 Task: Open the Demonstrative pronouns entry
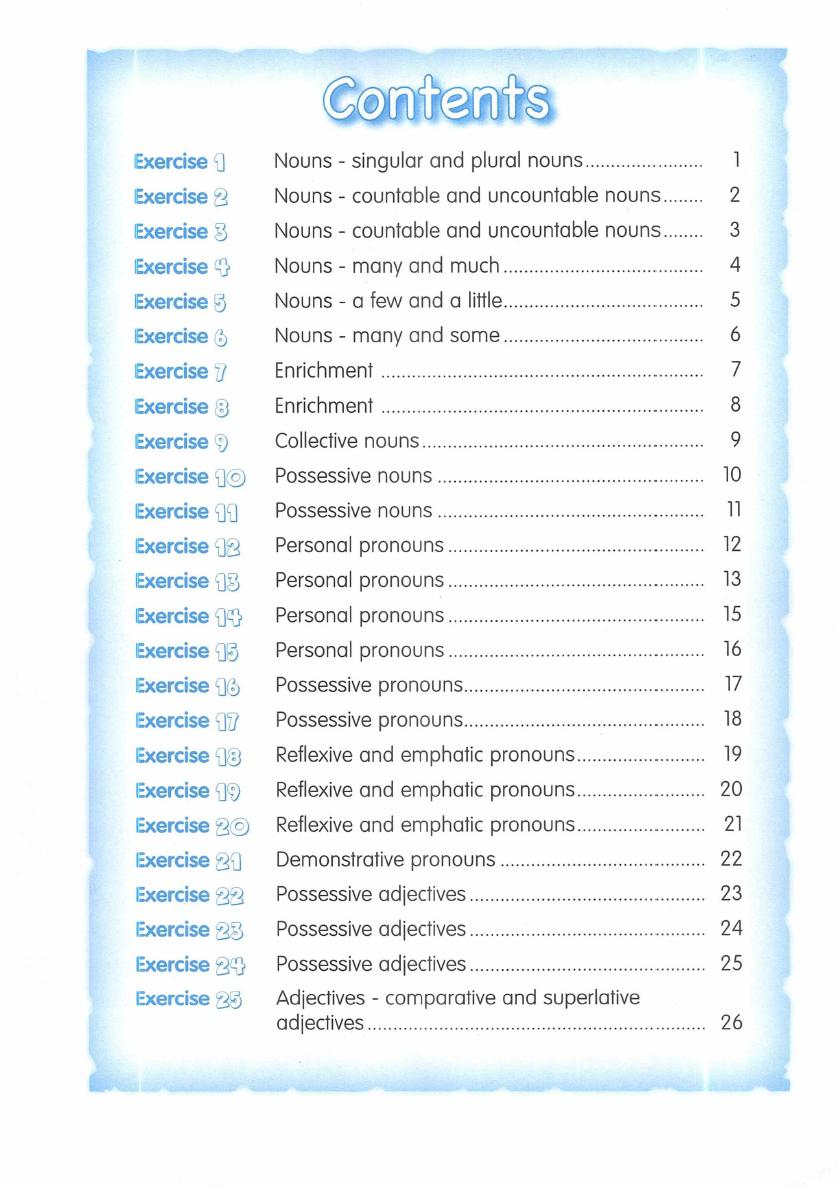pyautogui.click(x=385, y=860)
